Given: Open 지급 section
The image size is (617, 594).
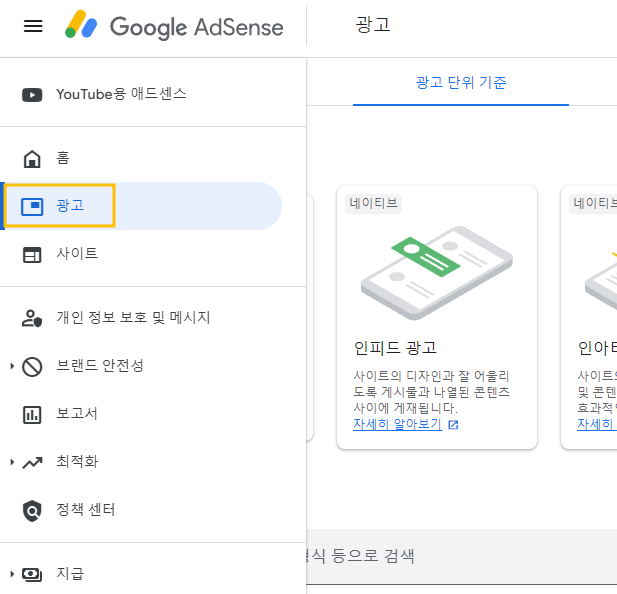Looking at the screenshot, I should [70, 574].
